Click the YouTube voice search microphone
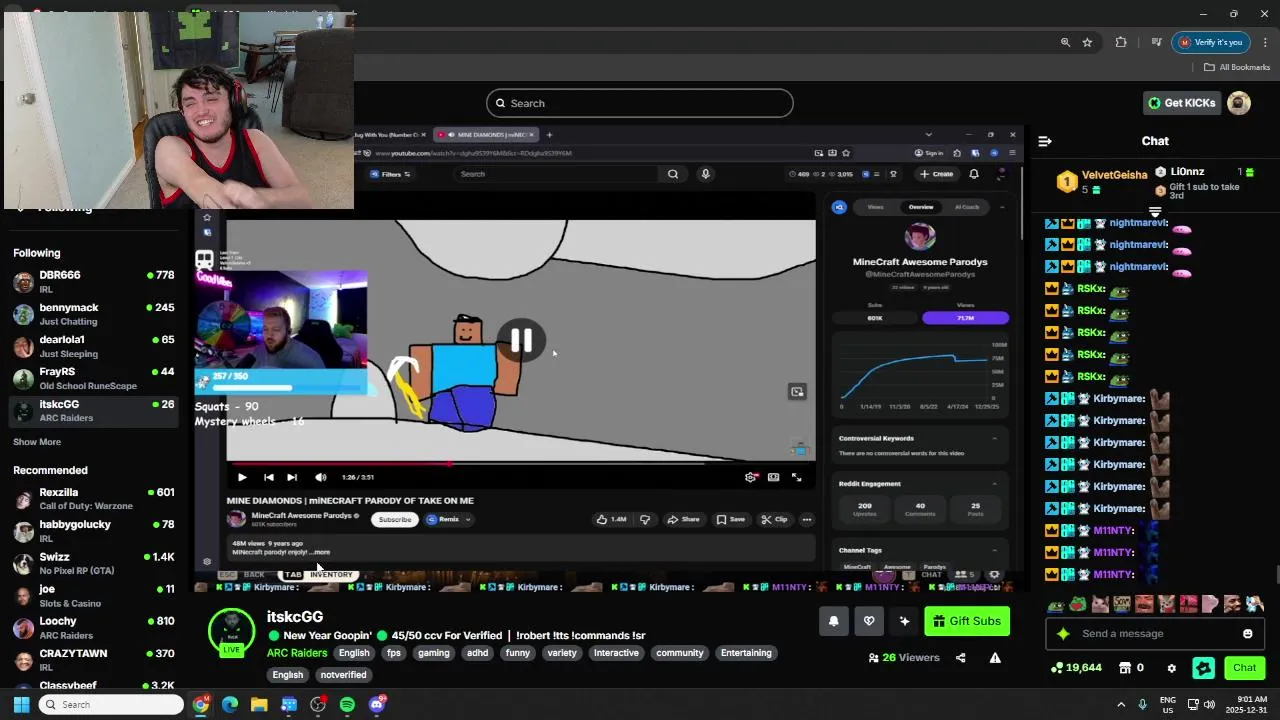The image size is (1280, 720). point(705,174)
